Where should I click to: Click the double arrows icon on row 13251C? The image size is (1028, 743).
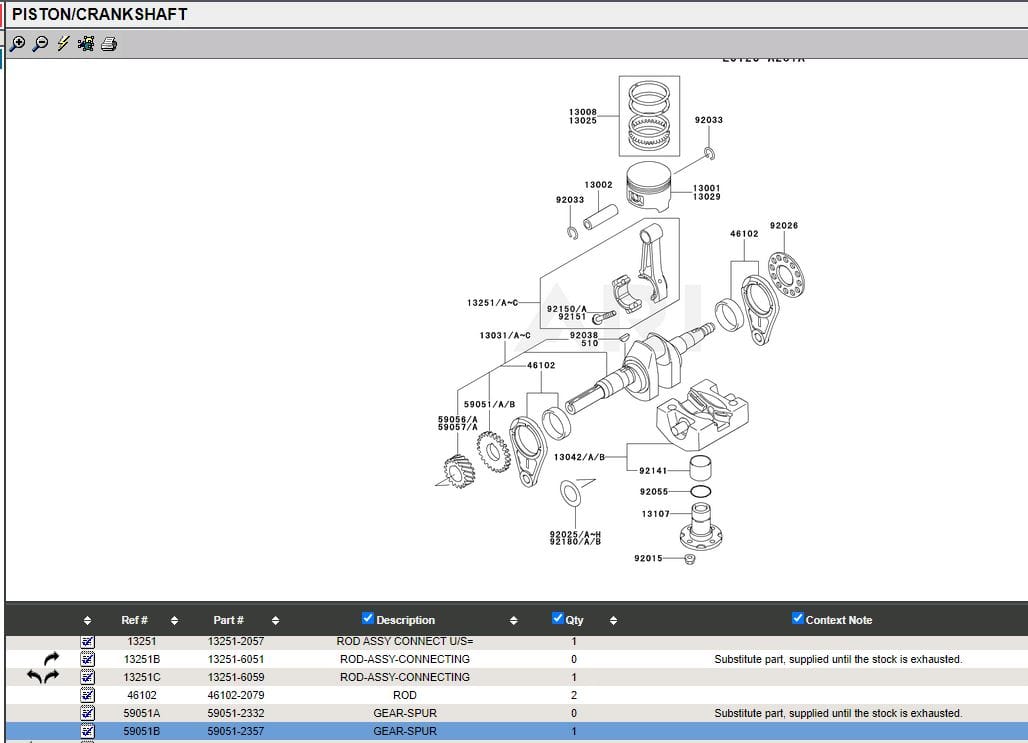43,677
